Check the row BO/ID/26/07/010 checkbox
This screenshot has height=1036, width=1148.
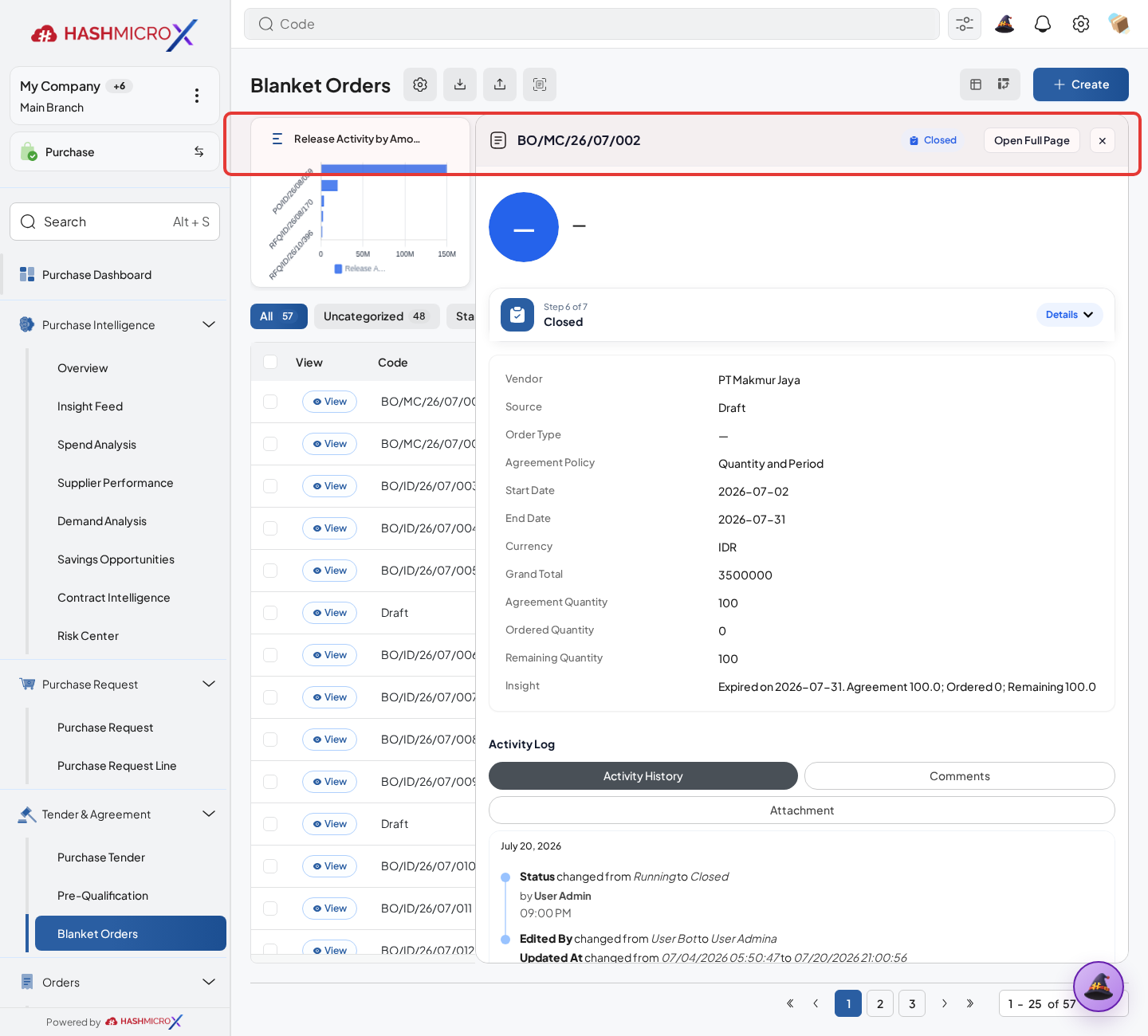270,866
